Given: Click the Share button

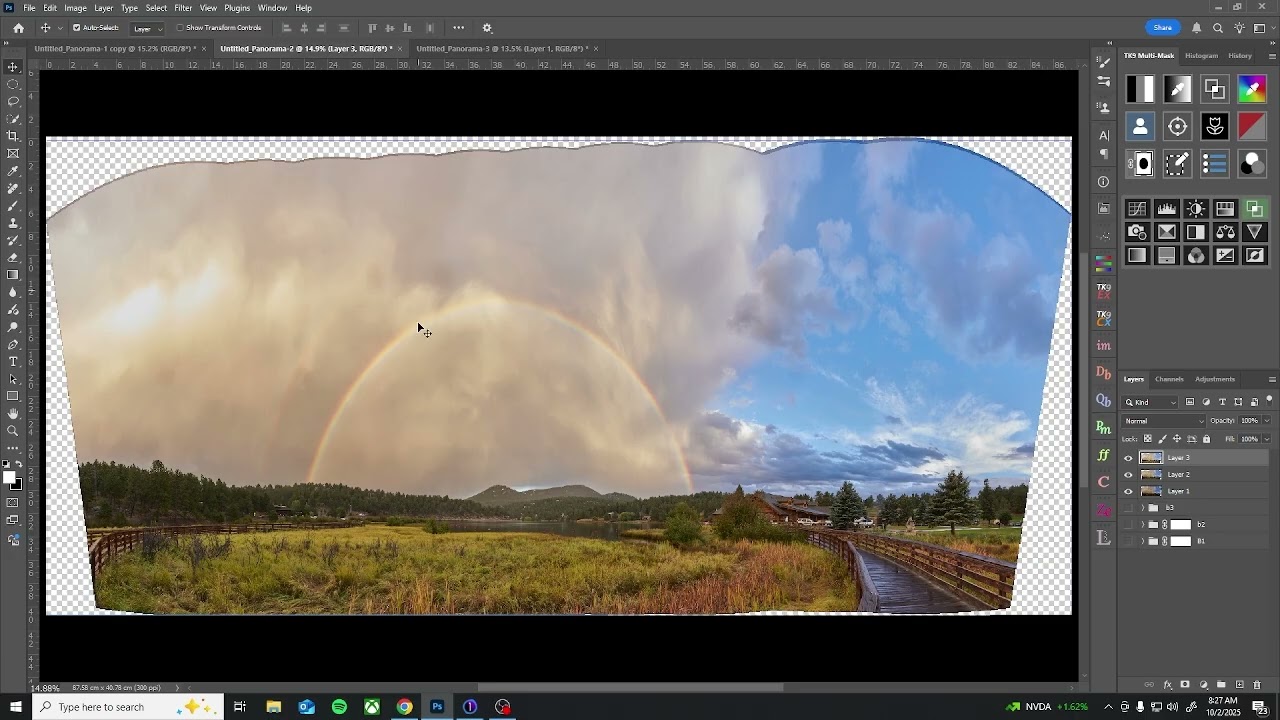Looking at the screenshot, I should (1162, 28).
